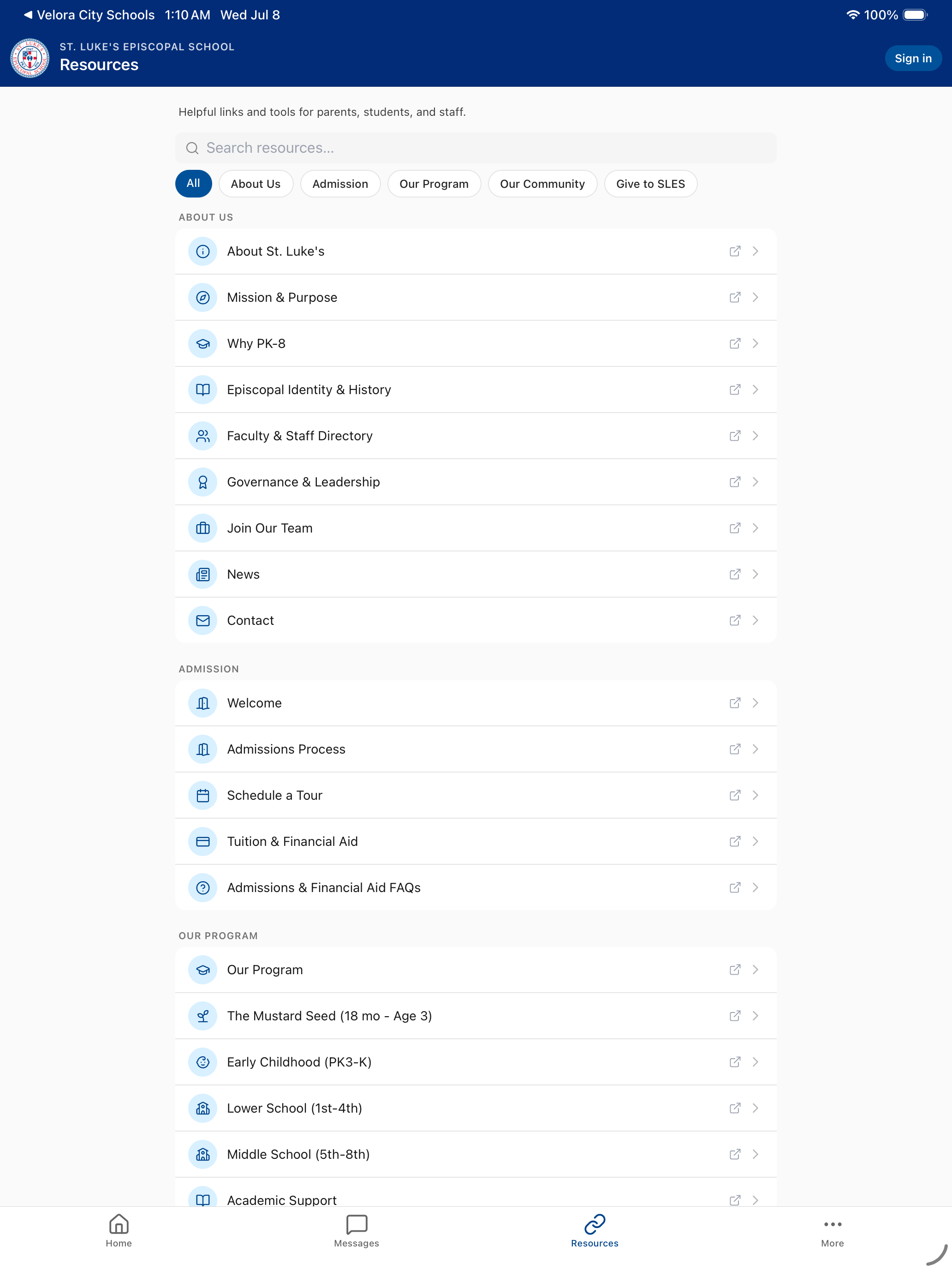Click chevron on Join Our Team row

click(x=756, y=528)
